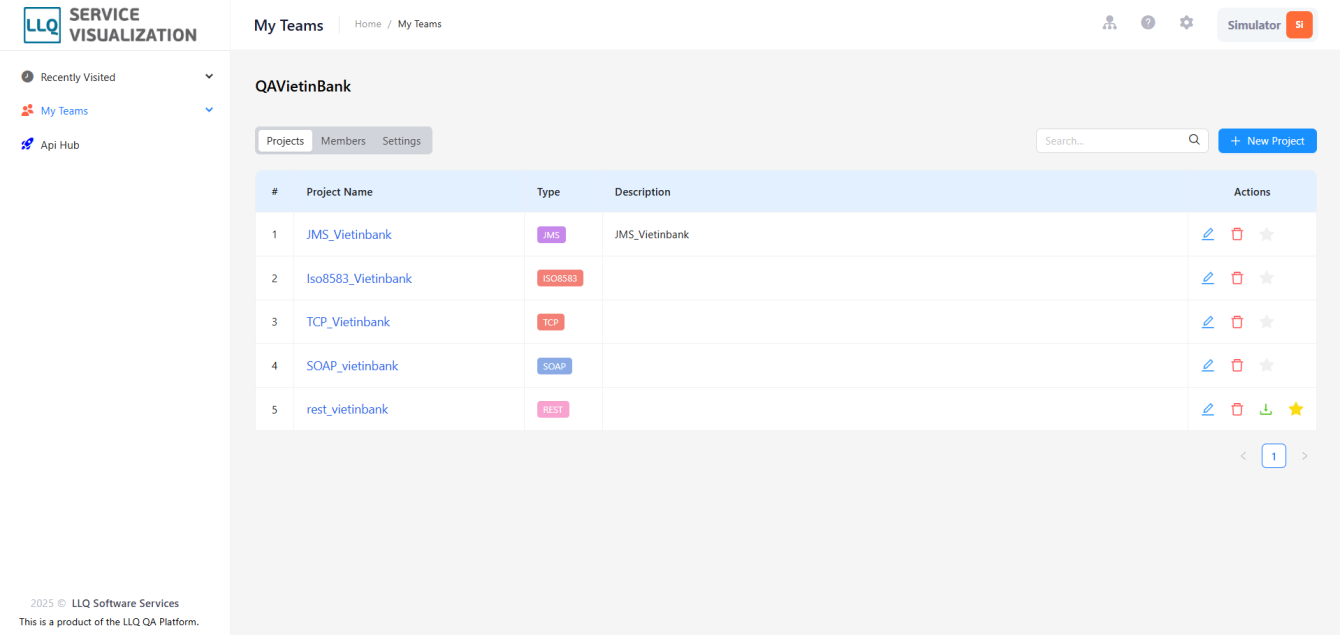Switch to the Members tab
The height and width of the screenshot is (635, 1340).
[343, 141]
